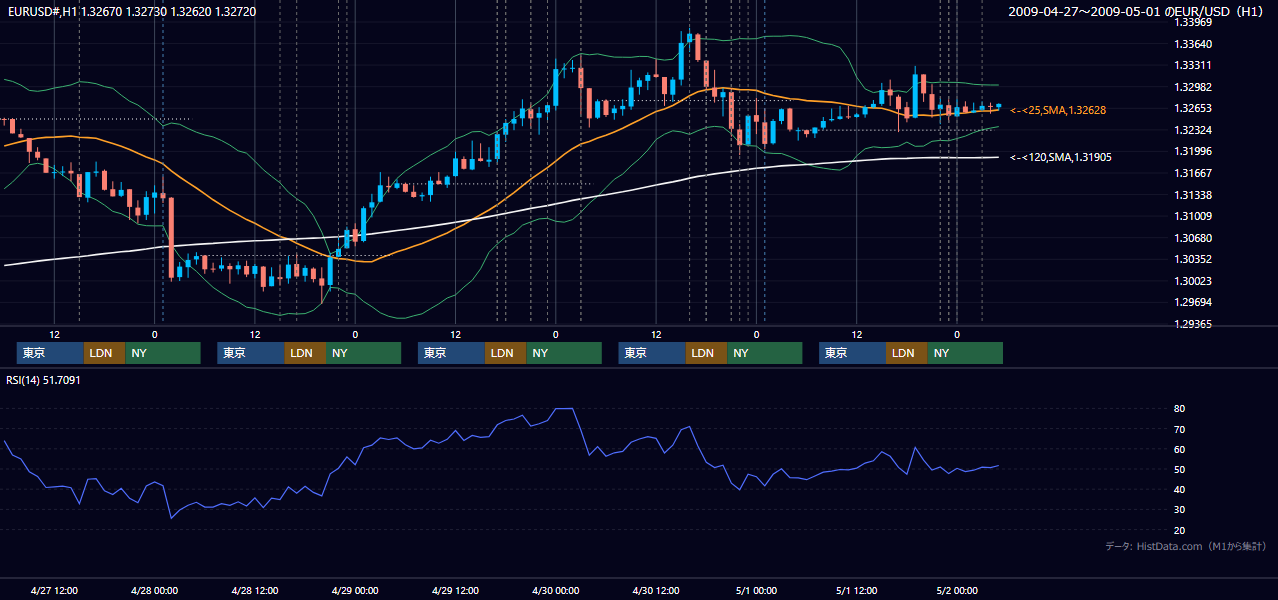Click the RSI 40 level label

(1180, 489)
